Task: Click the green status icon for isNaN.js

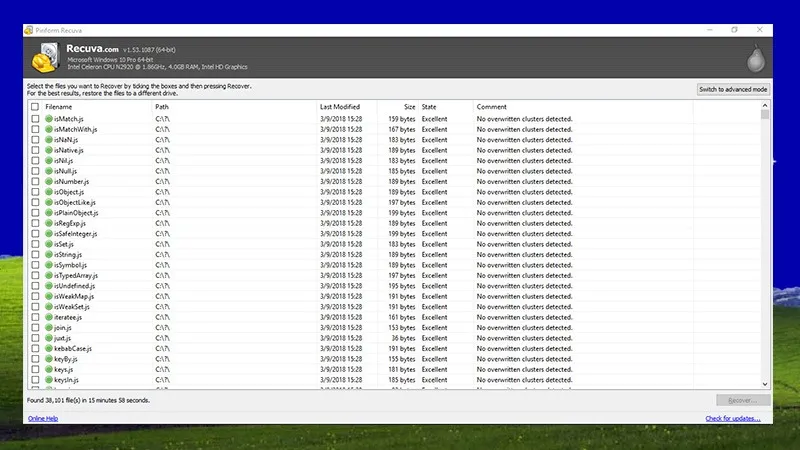Action: 49,140
